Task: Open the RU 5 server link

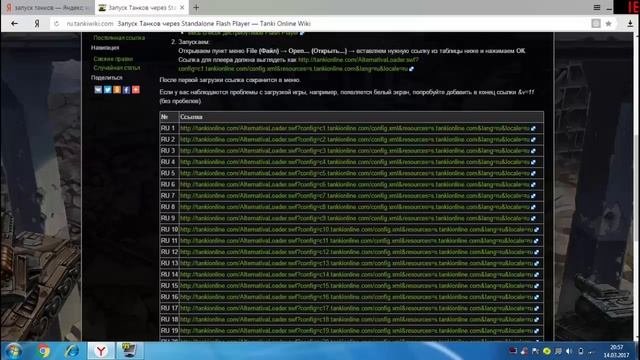Action: pyautogui.click(x=355, y=173)
